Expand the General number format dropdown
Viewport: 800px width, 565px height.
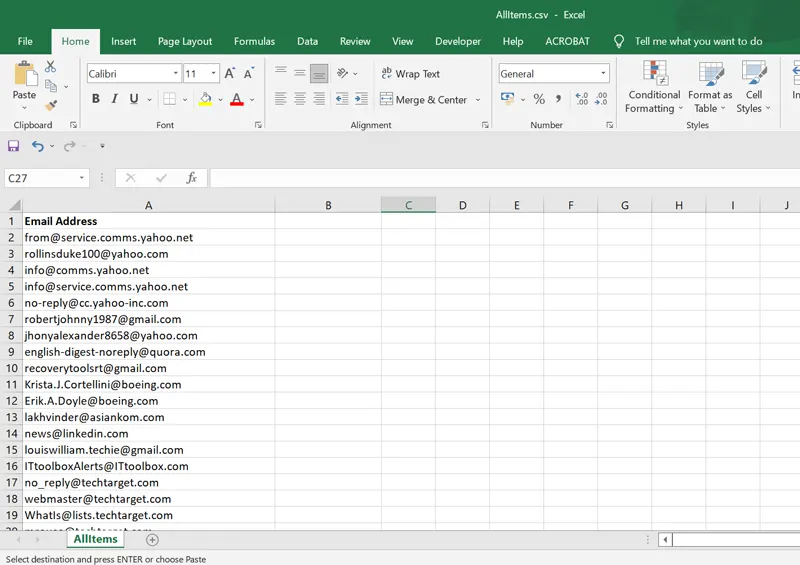(603, 73)
